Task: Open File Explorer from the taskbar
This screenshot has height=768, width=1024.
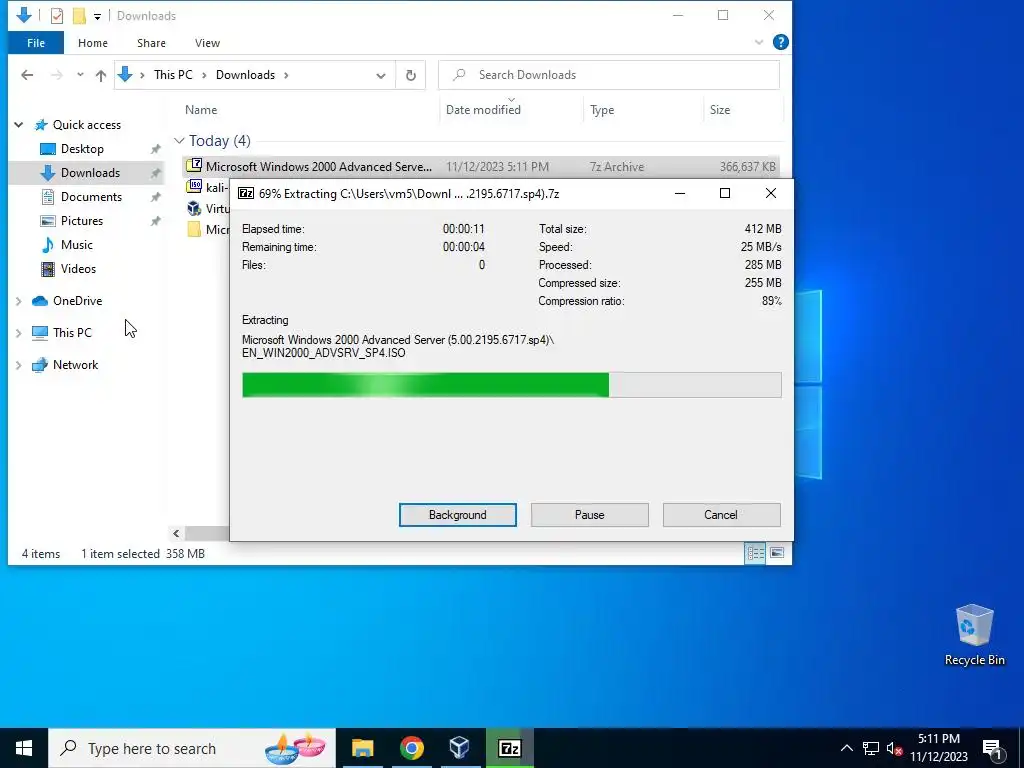Action: (x=362, y=748)
